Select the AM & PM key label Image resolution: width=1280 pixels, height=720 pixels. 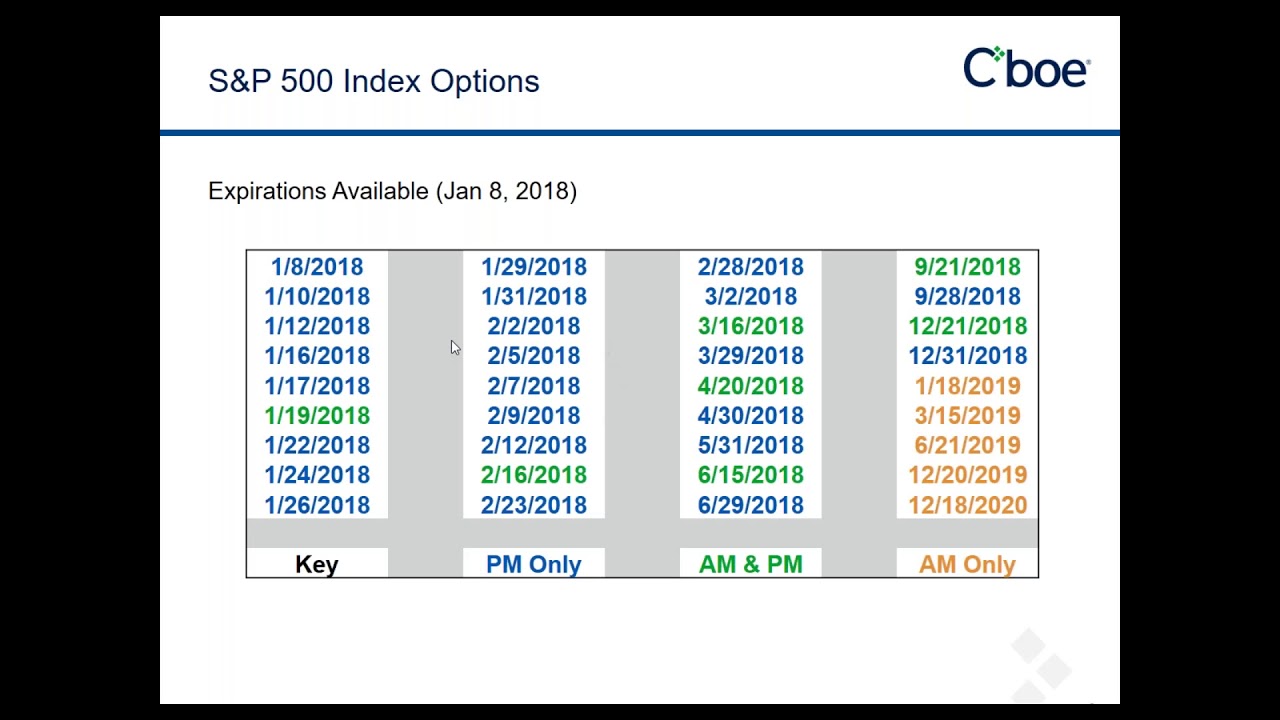(x=751, y=565)
